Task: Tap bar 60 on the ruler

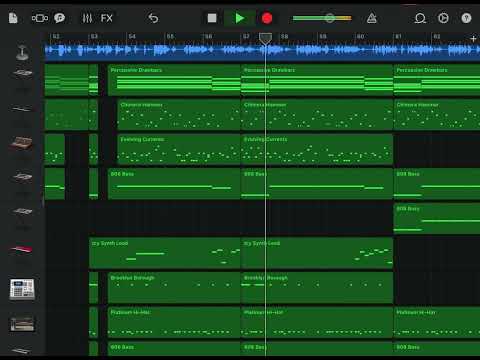Action: pos(361,37)
